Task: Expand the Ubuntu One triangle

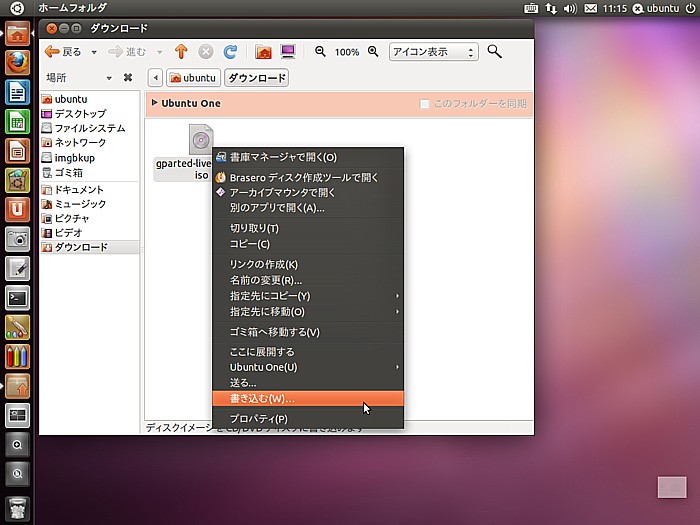Action: coord(154,103)
